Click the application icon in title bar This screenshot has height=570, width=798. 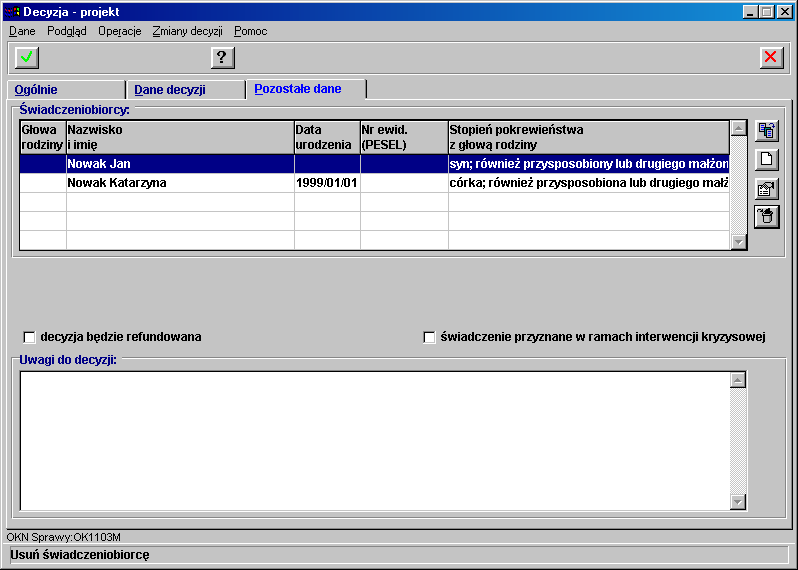coord(12,11)
